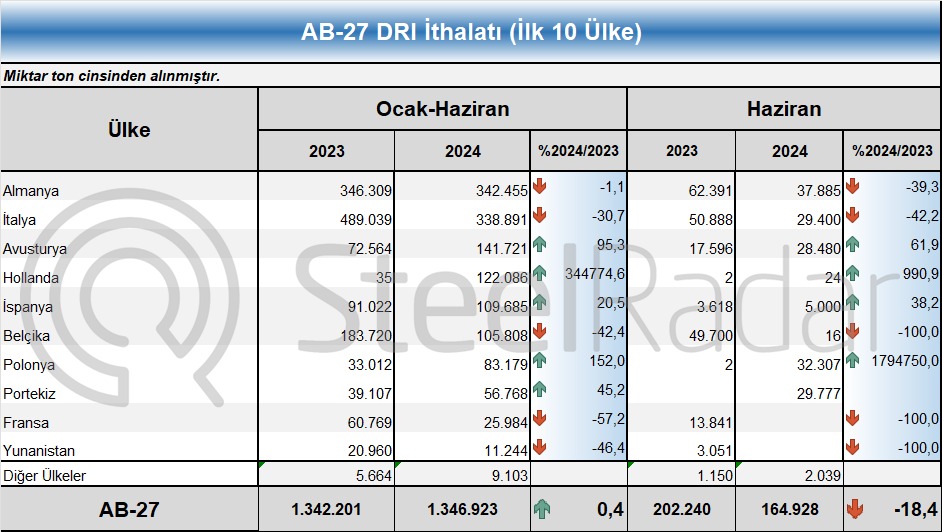The width and height of the screenshot is (942, 532).
Task: Select the Ocak-Haziran group header
Action: (x=443, y=109)
